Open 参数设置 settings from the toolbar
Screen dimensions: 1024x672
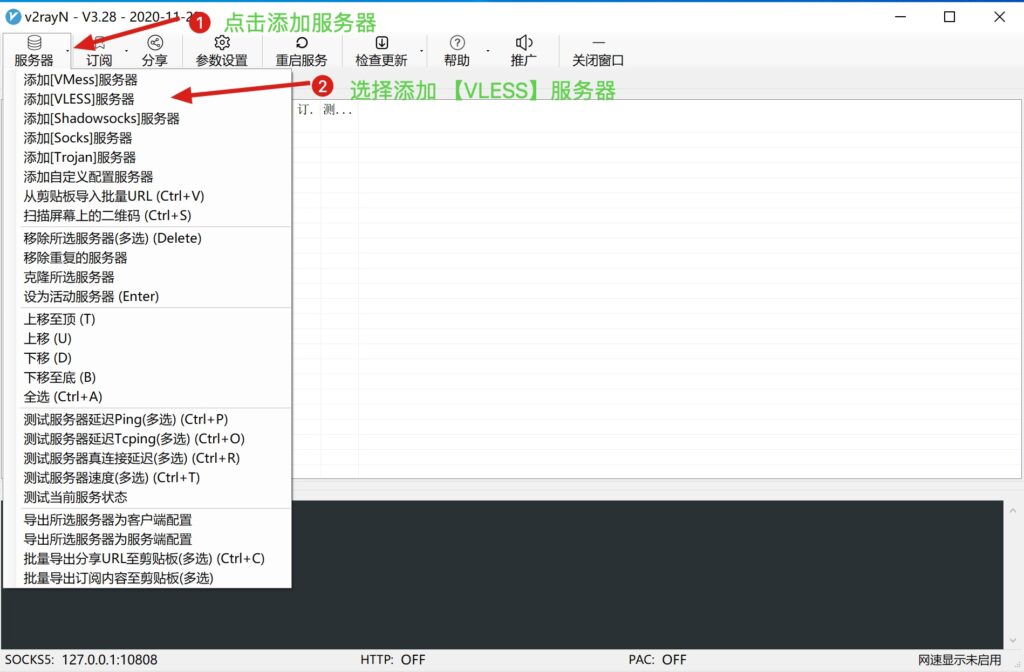221,51
